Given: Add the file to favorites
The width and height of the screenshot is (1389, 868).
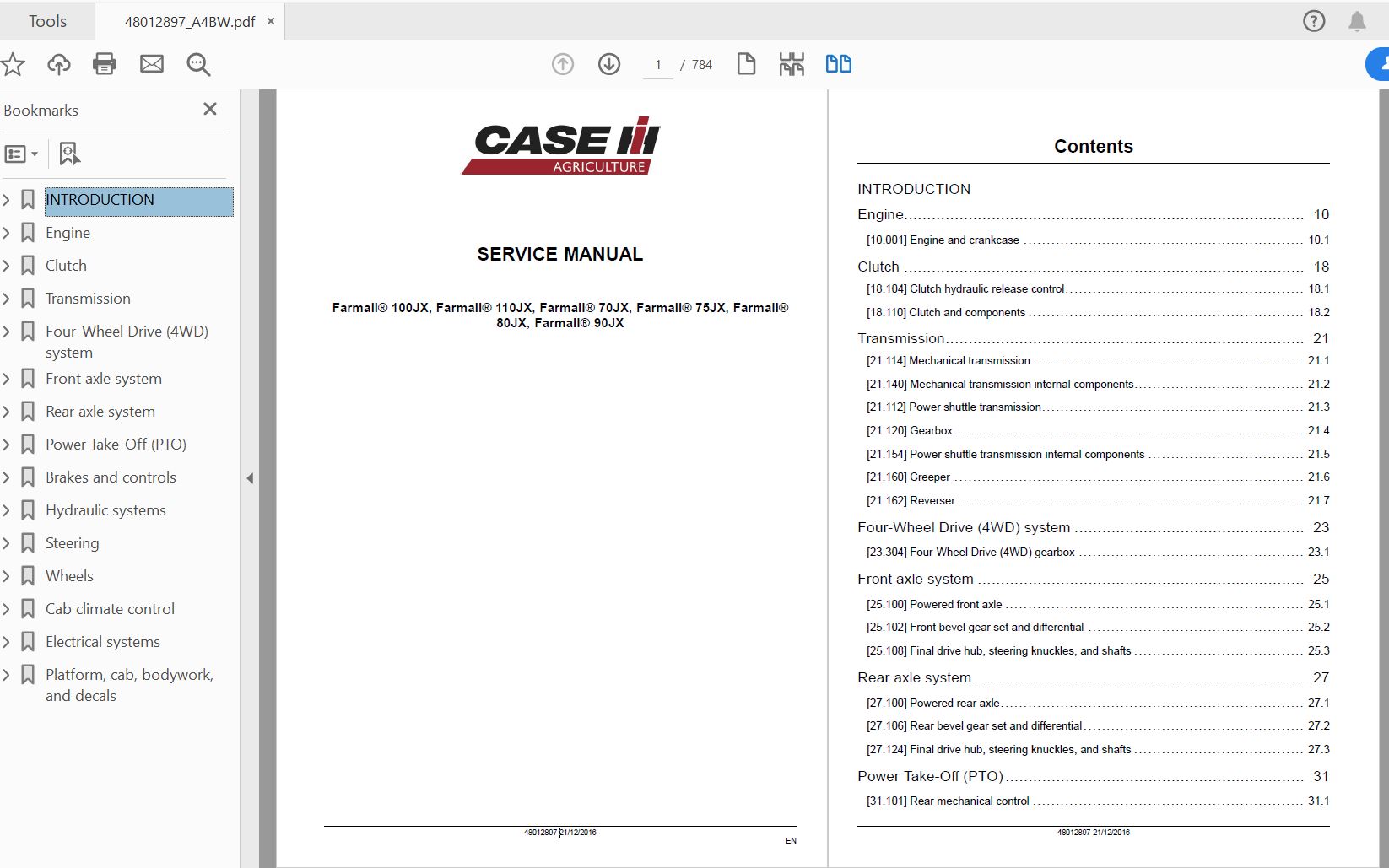Looking at the screenshot, I should click(13, 64).
